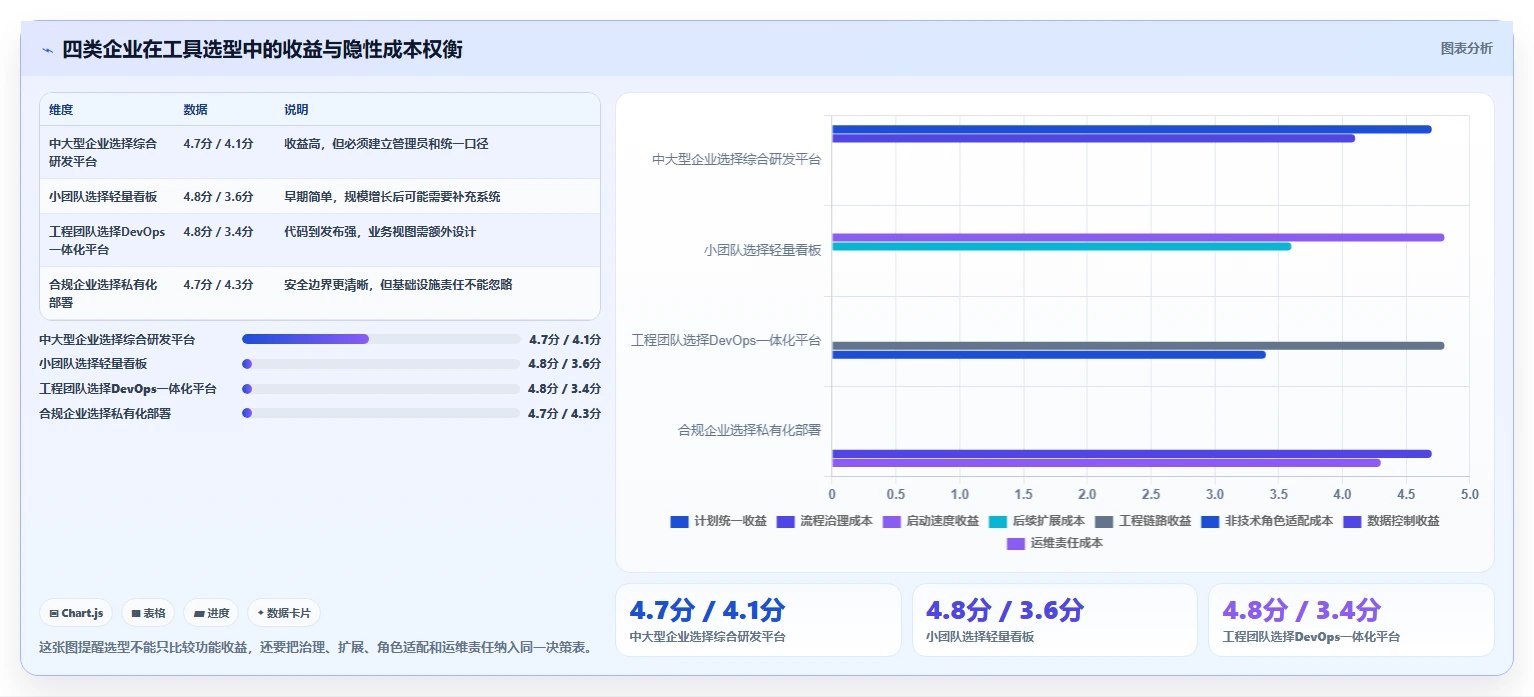Open the 4.7分 / 4.1分 data card
This screenshot has height=697, width=1534.
pos(758,620)
